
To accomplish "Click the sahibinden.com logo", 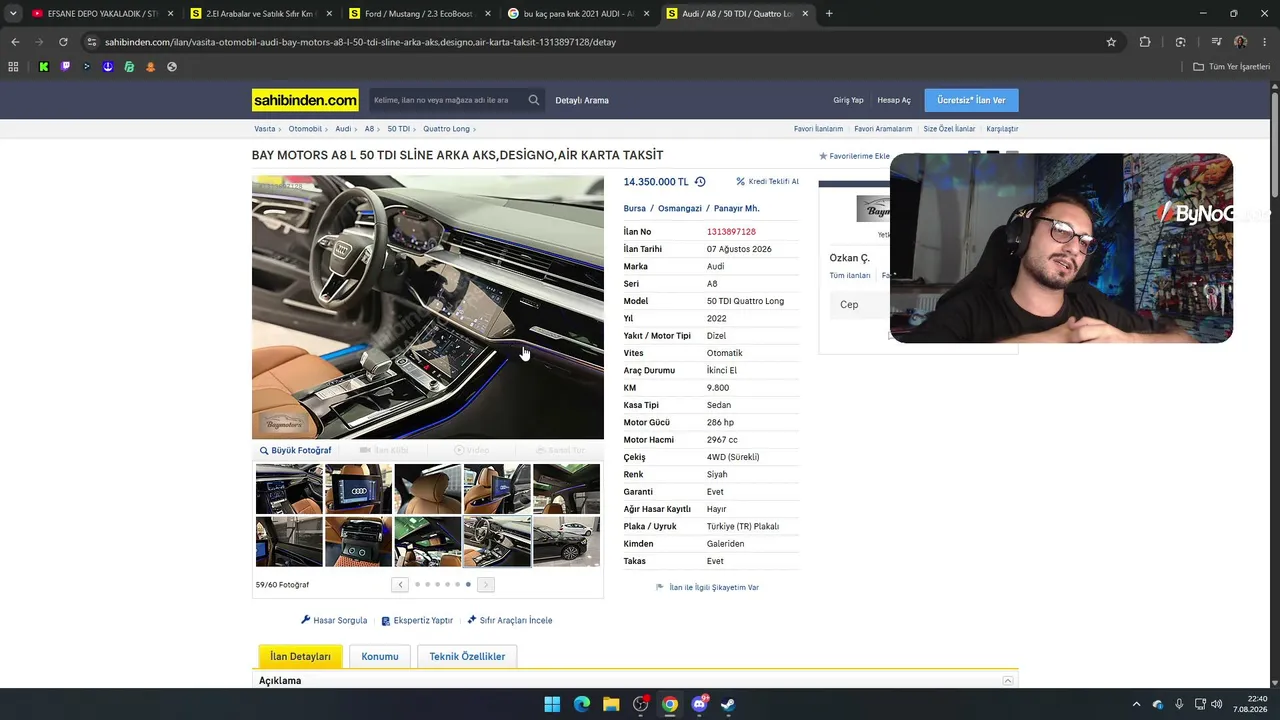I will coord(305,100).
